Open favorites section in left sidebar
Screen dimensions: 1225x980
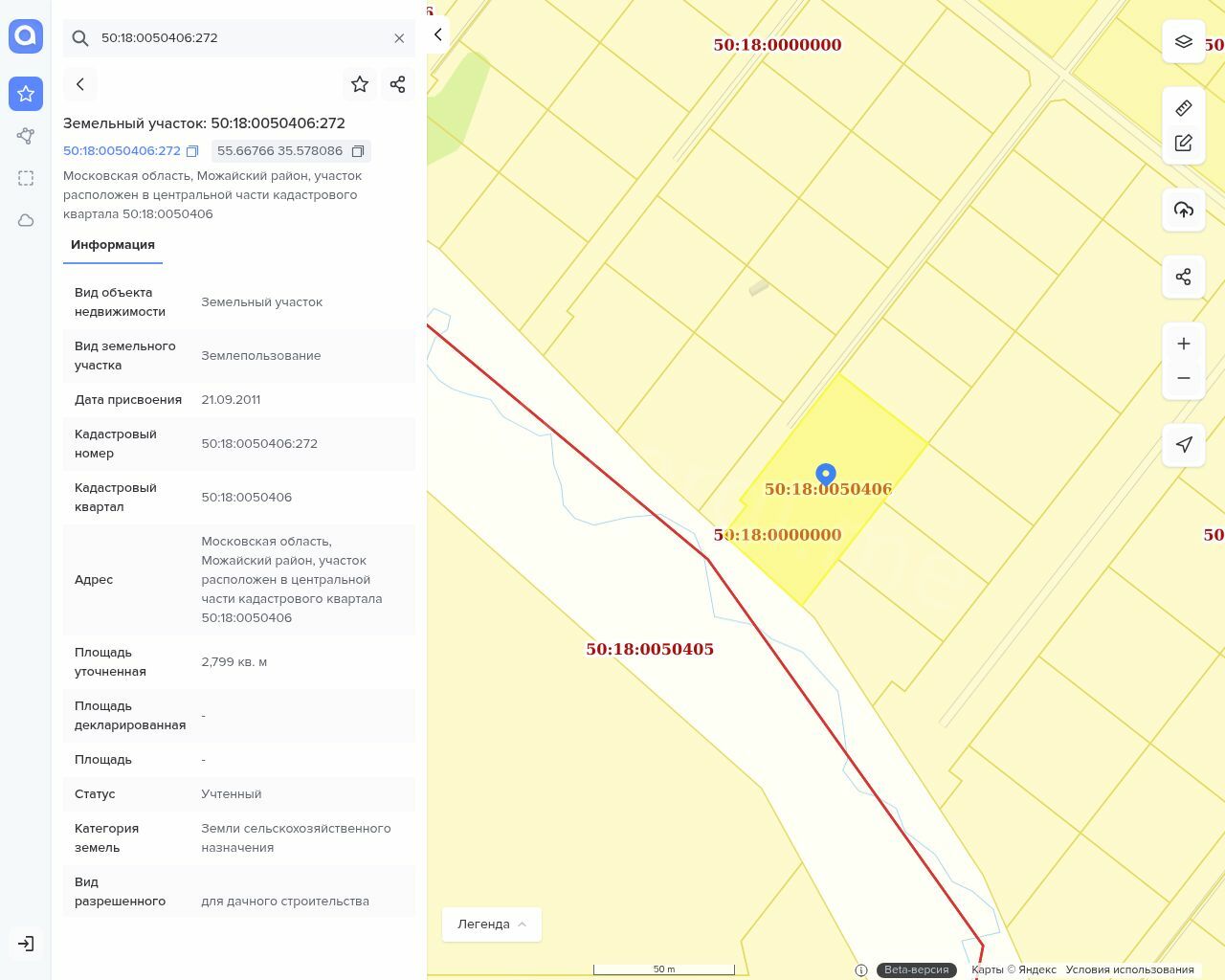26,94
